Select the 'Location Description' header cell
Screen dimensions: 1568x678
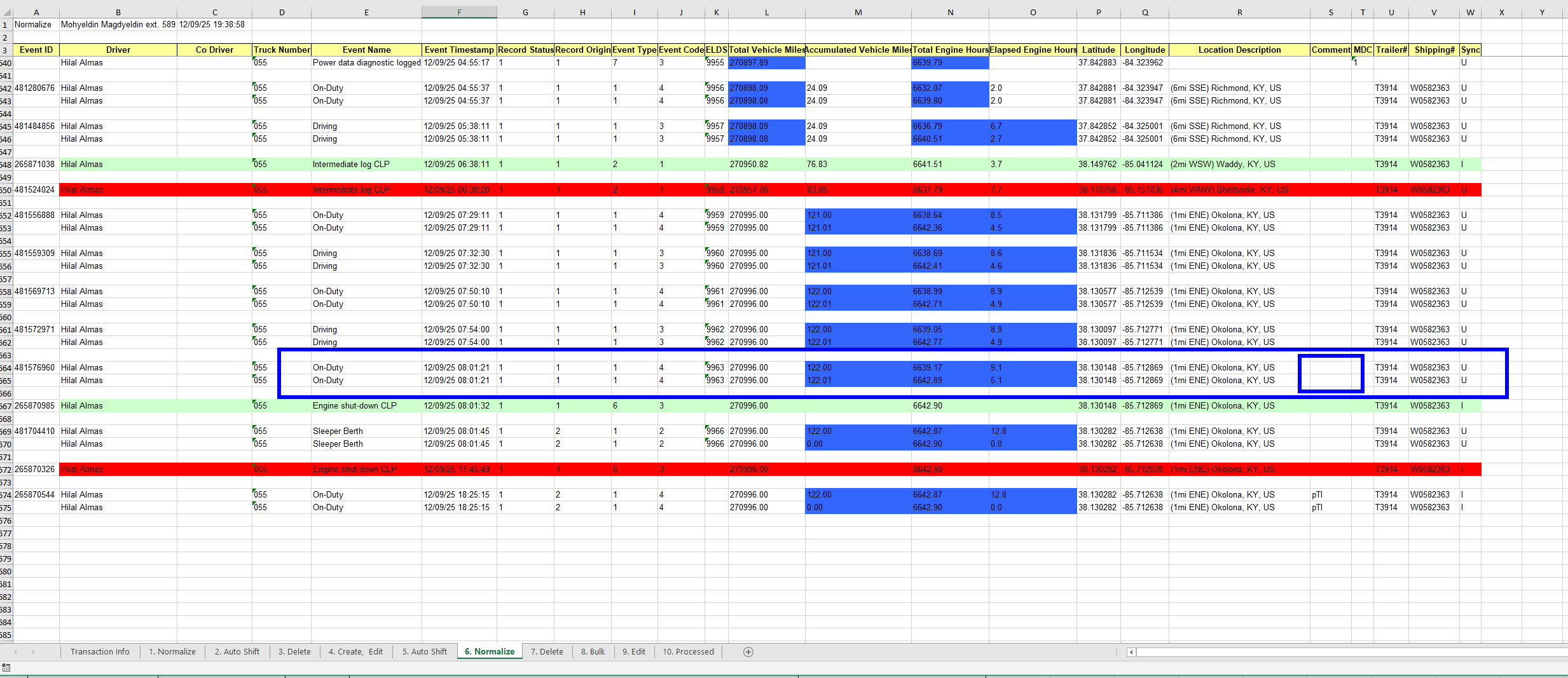pyautogui.click(x=1239, y=50)
